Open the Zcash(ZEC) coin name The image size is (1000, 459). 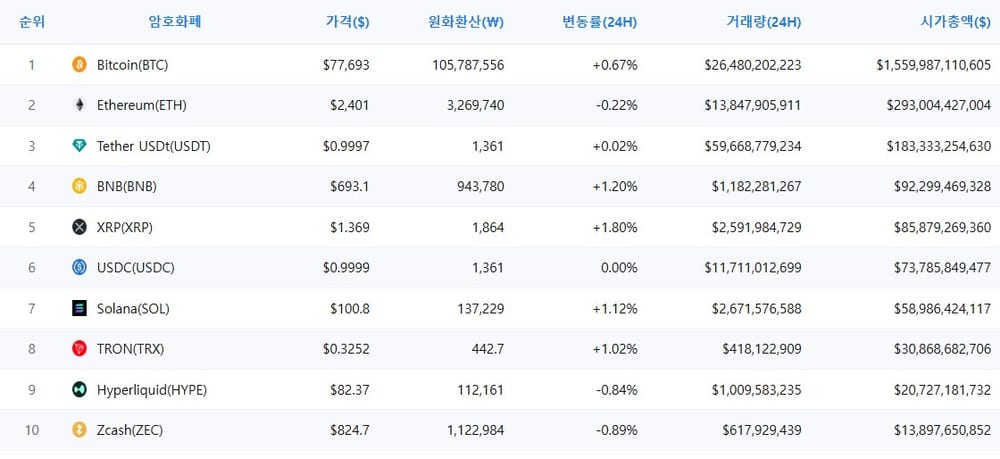pos(130,430)
